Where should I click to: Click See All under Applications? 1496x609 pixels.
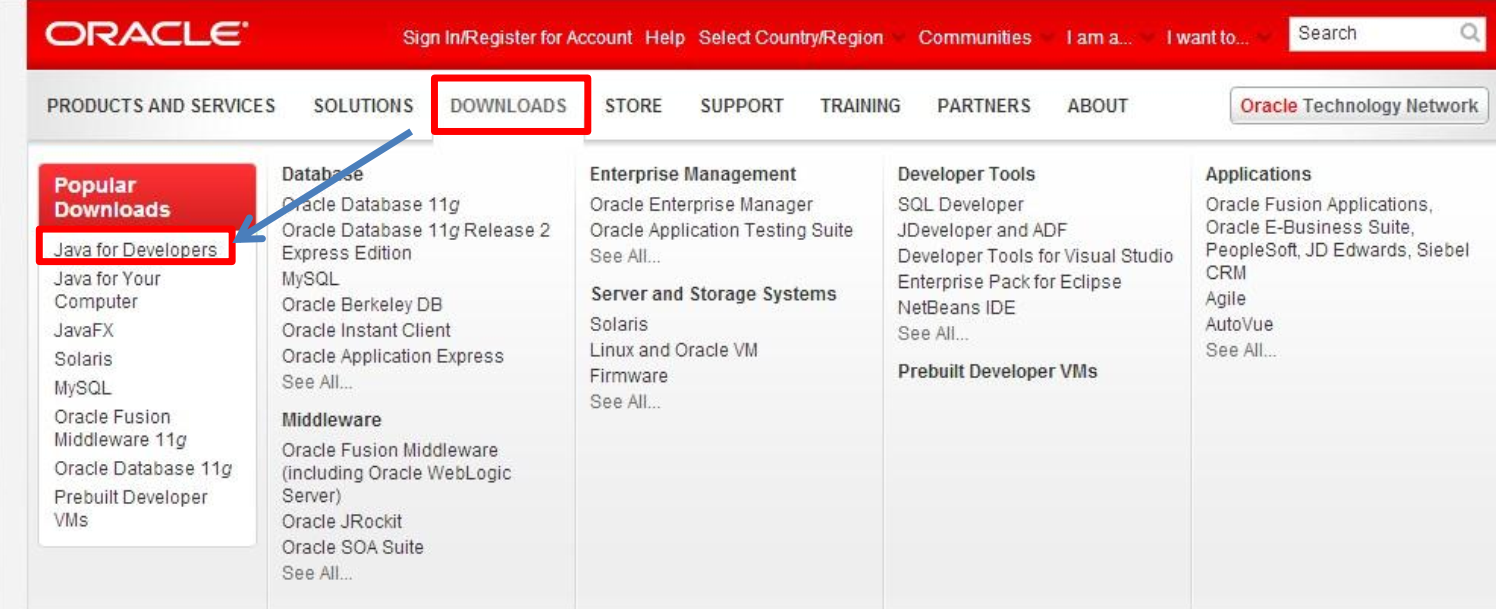1241,351
